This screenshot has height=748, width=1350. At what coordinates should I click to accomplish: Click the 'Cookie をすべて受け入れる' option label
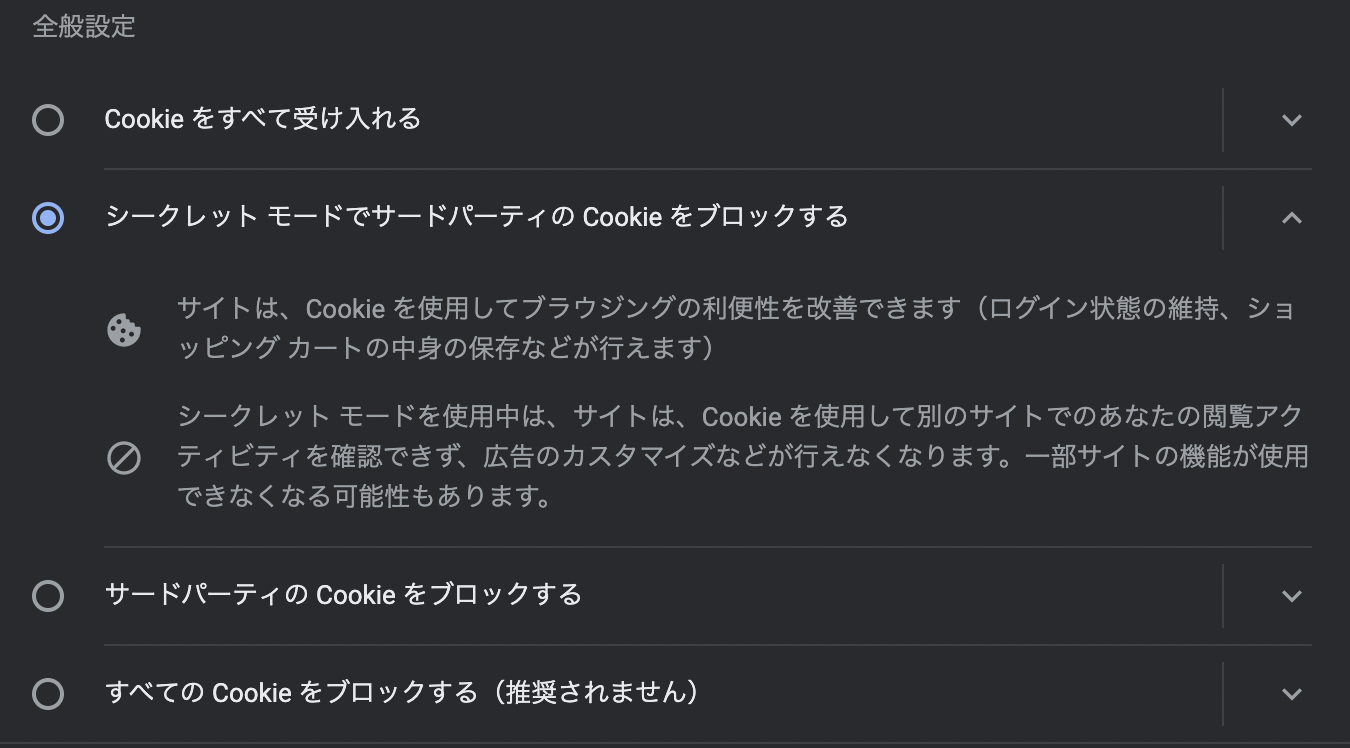point(262,118)
